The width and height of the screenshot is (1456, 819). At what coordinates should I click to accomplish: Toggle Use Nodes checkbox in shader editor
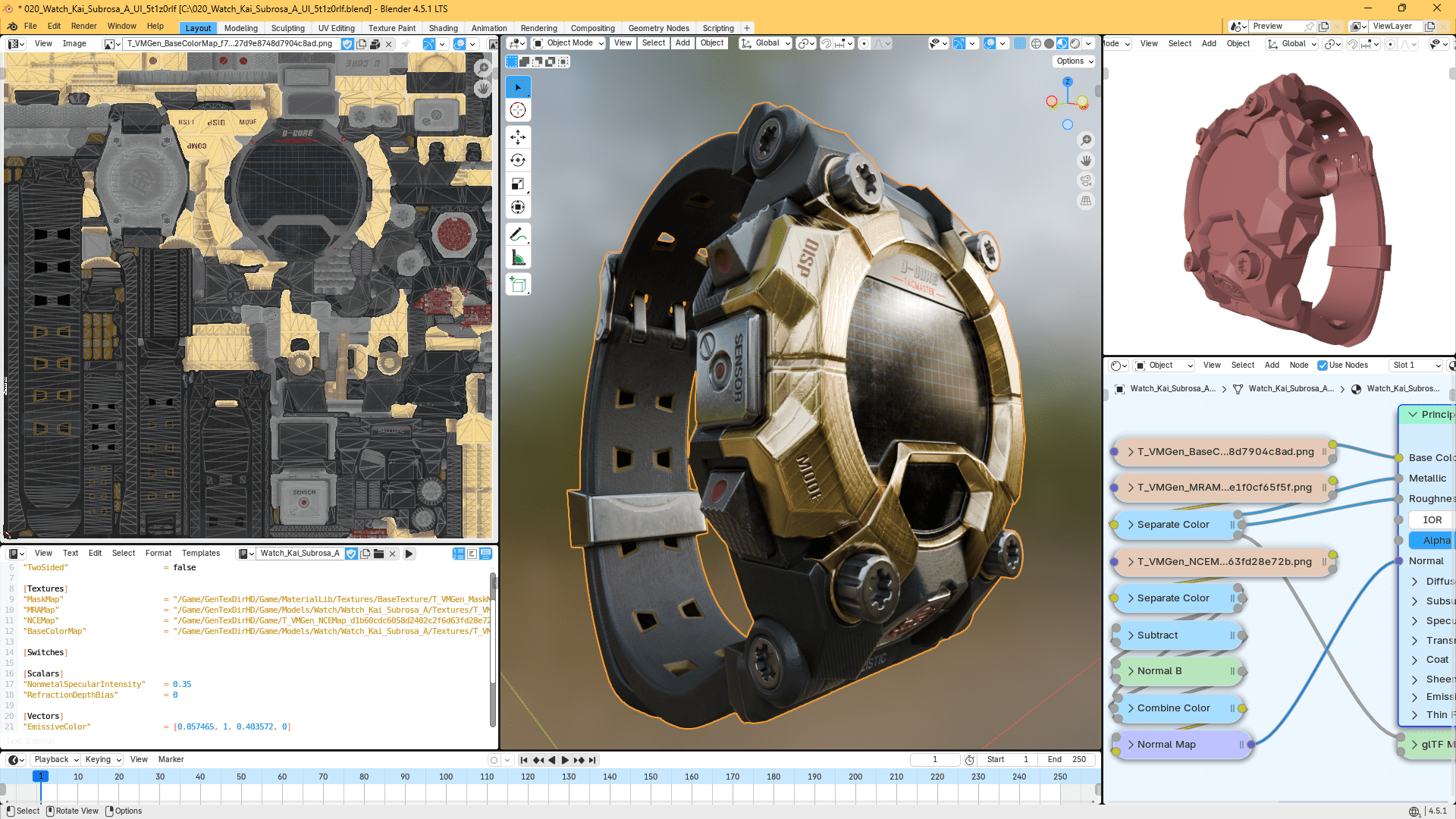[1323, 366]
